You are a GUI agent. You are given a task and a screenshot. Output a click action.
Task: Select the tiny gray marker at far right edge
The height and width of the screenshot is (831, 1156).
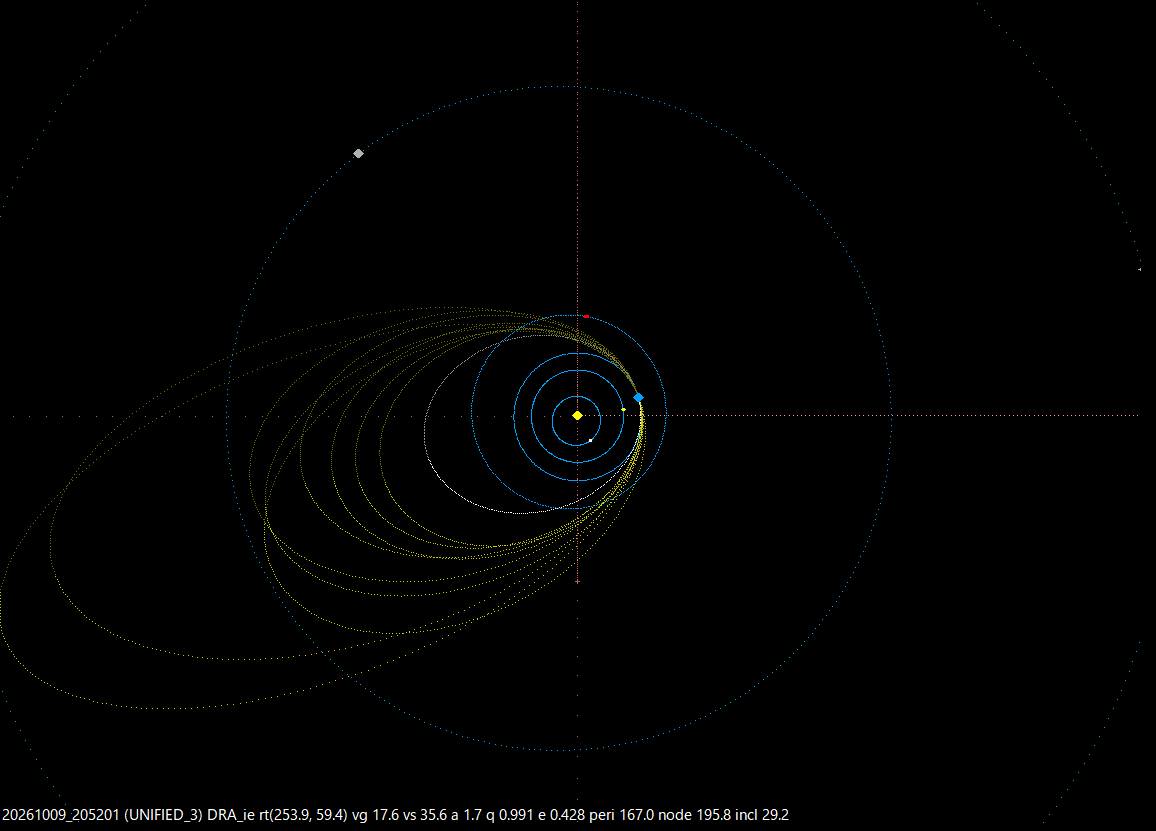pos(1140,270)
